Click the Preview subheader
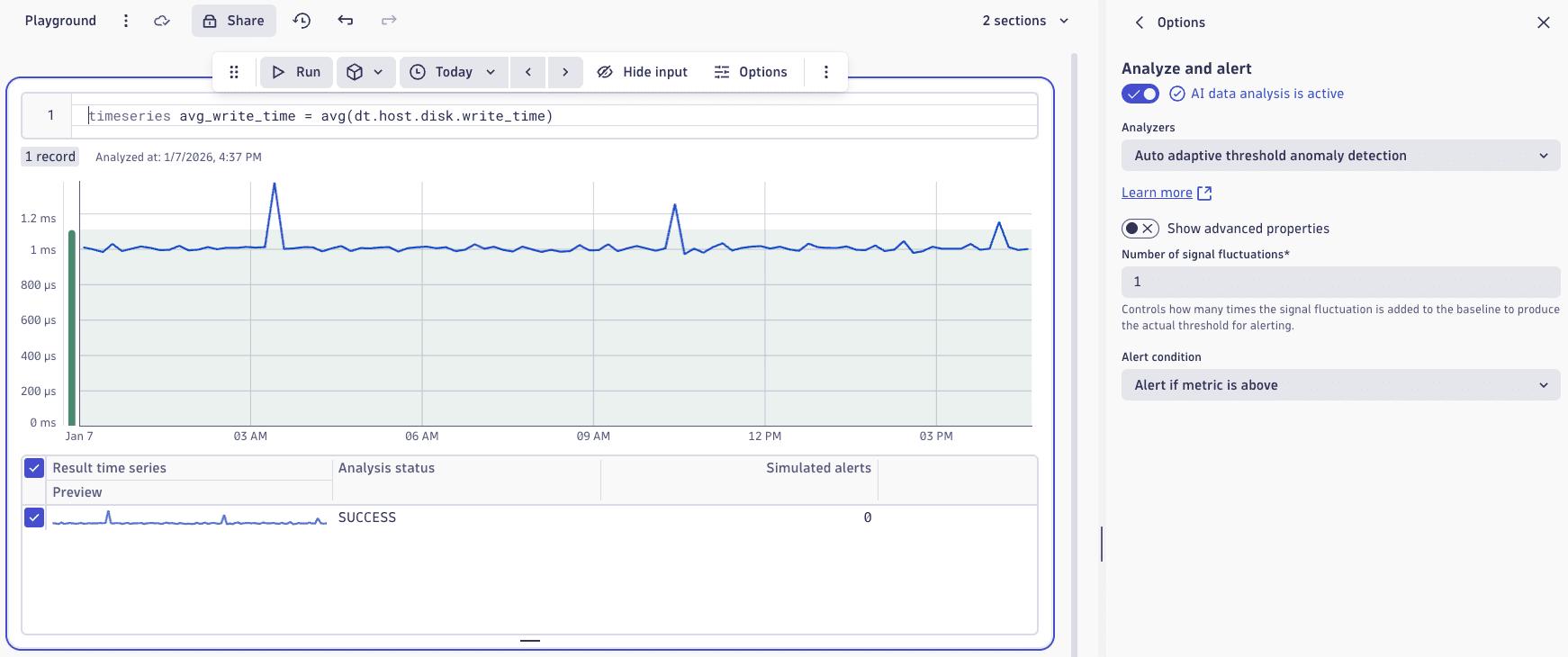The width and height of the screenshot is (1568, 657). 77,492
